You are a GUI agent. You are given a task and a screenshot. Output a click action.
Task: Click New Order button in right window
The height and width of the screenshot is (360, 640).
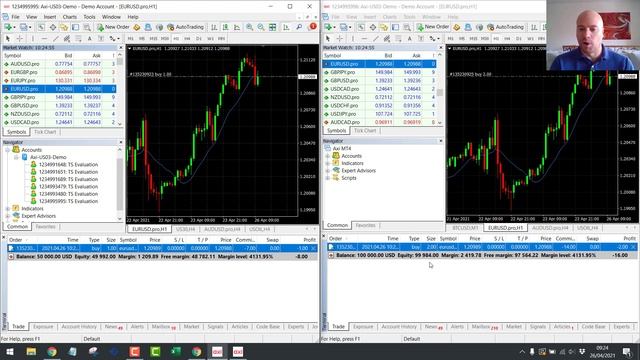coord(433,27)
